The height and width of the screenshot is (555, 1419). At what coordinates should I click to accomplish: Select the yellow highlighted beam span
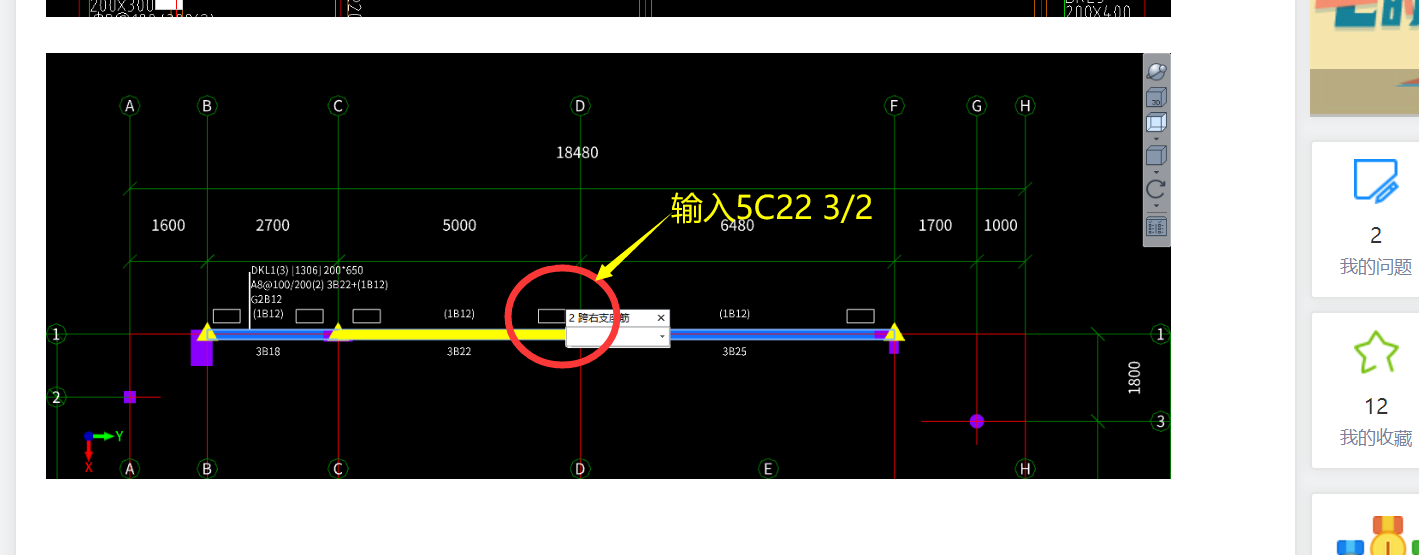452,334
